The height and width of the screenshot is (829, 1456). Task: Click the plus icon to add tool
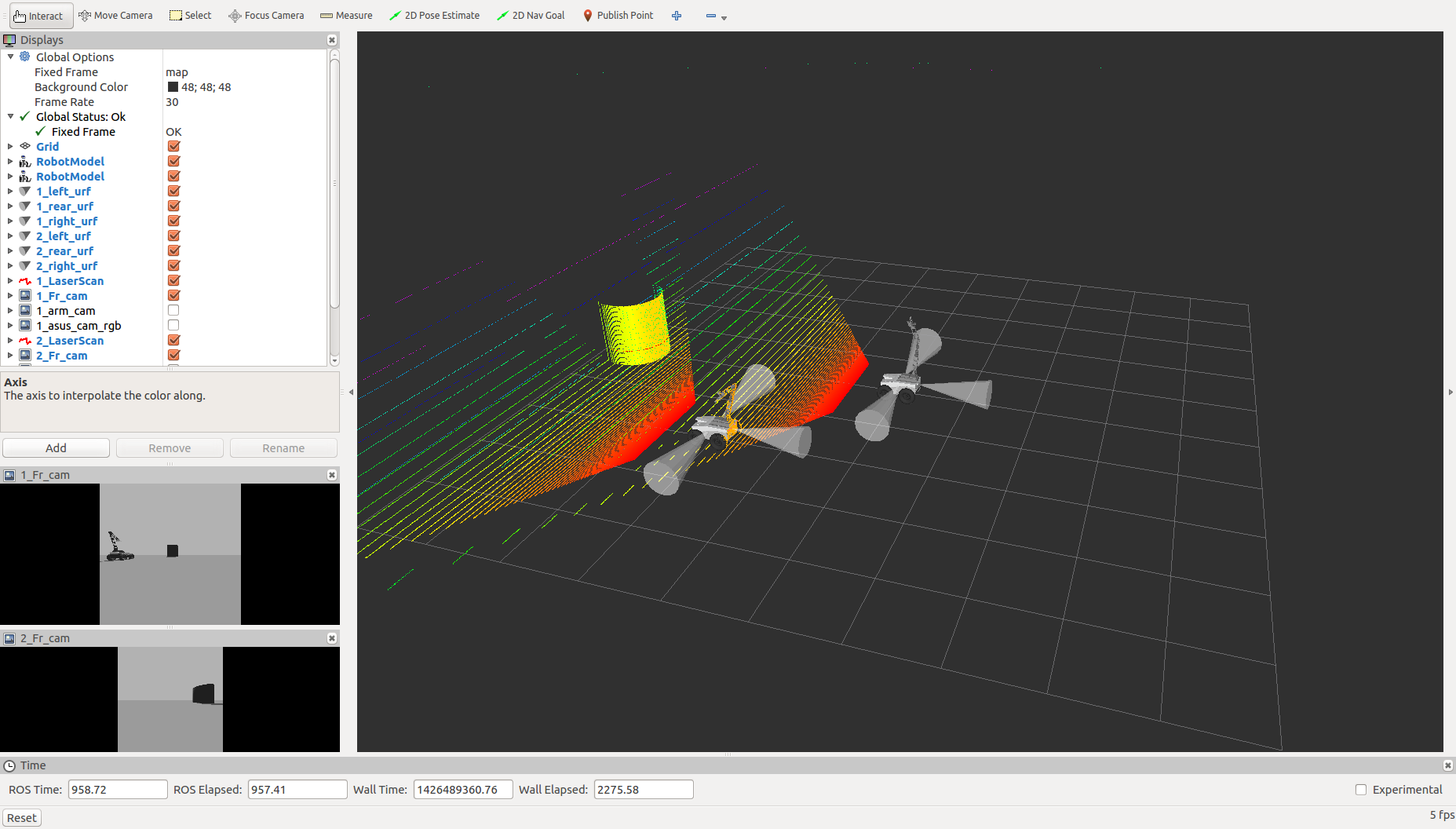click(x=677, y=15)
